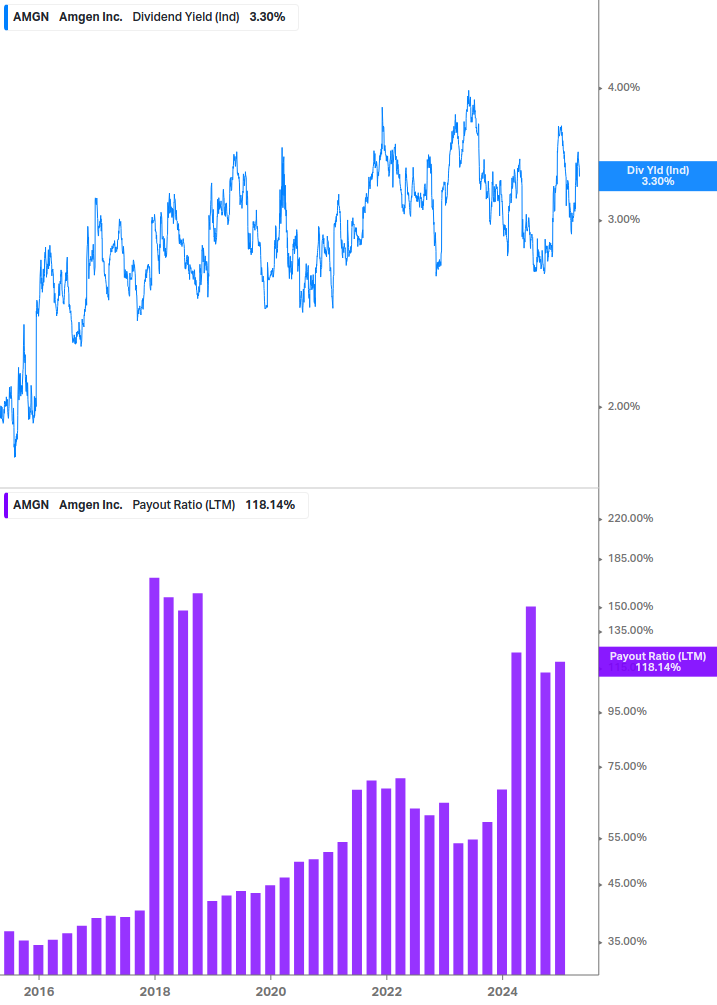
Task: Click the 3.30% value in Dividend Yield legend
Action: point(267,17)
